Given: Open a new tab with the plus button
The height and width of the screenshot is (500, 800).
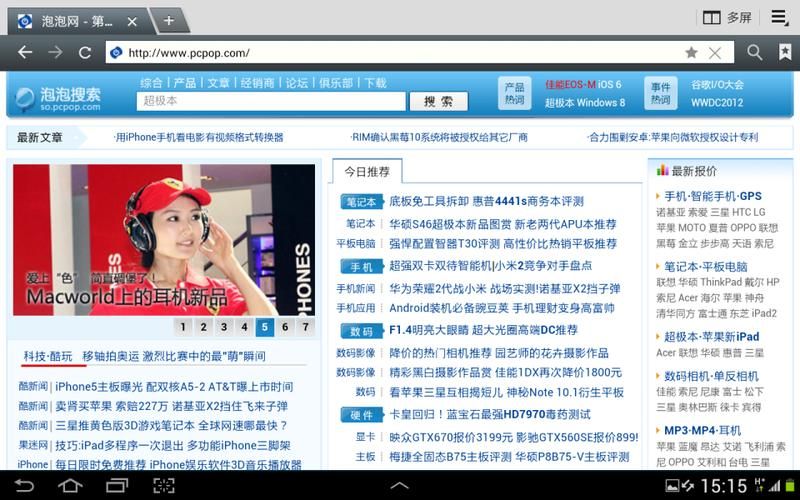Looking at the screenshot, I should 168,20.
